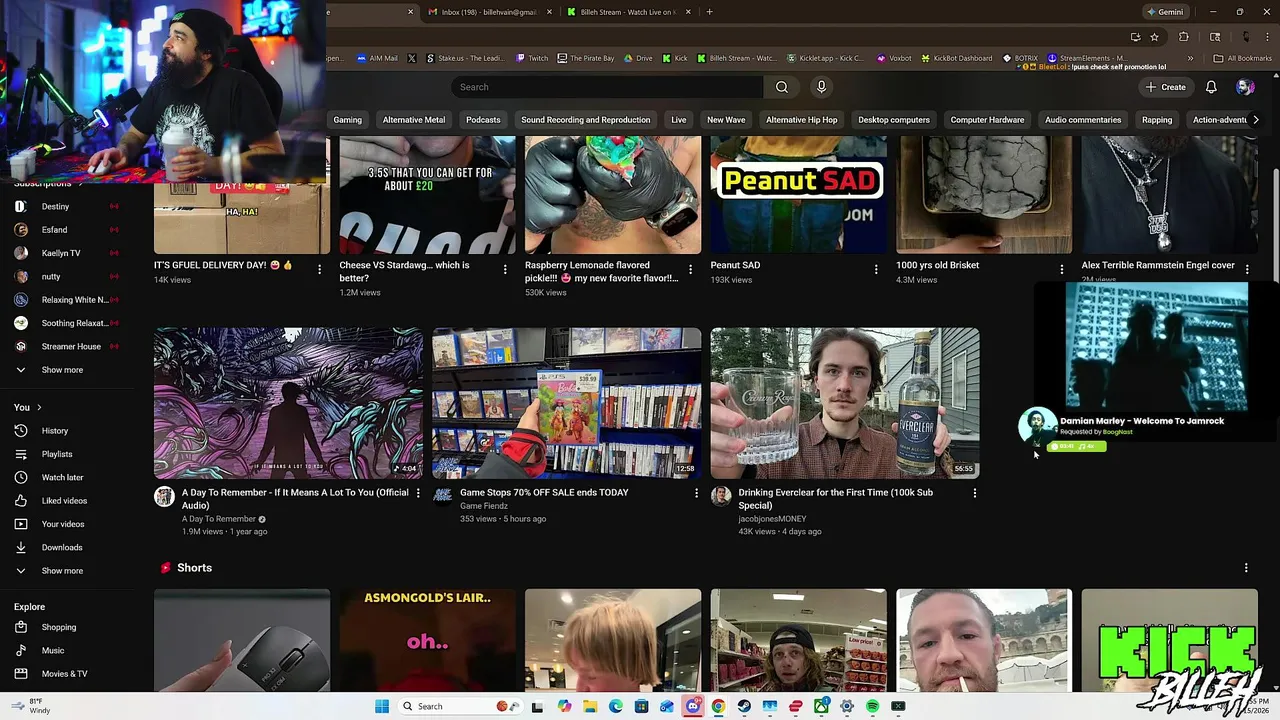Open options menu for Drinking Everclear video
Screen dimensions: 1280x720
coord(975,493)
